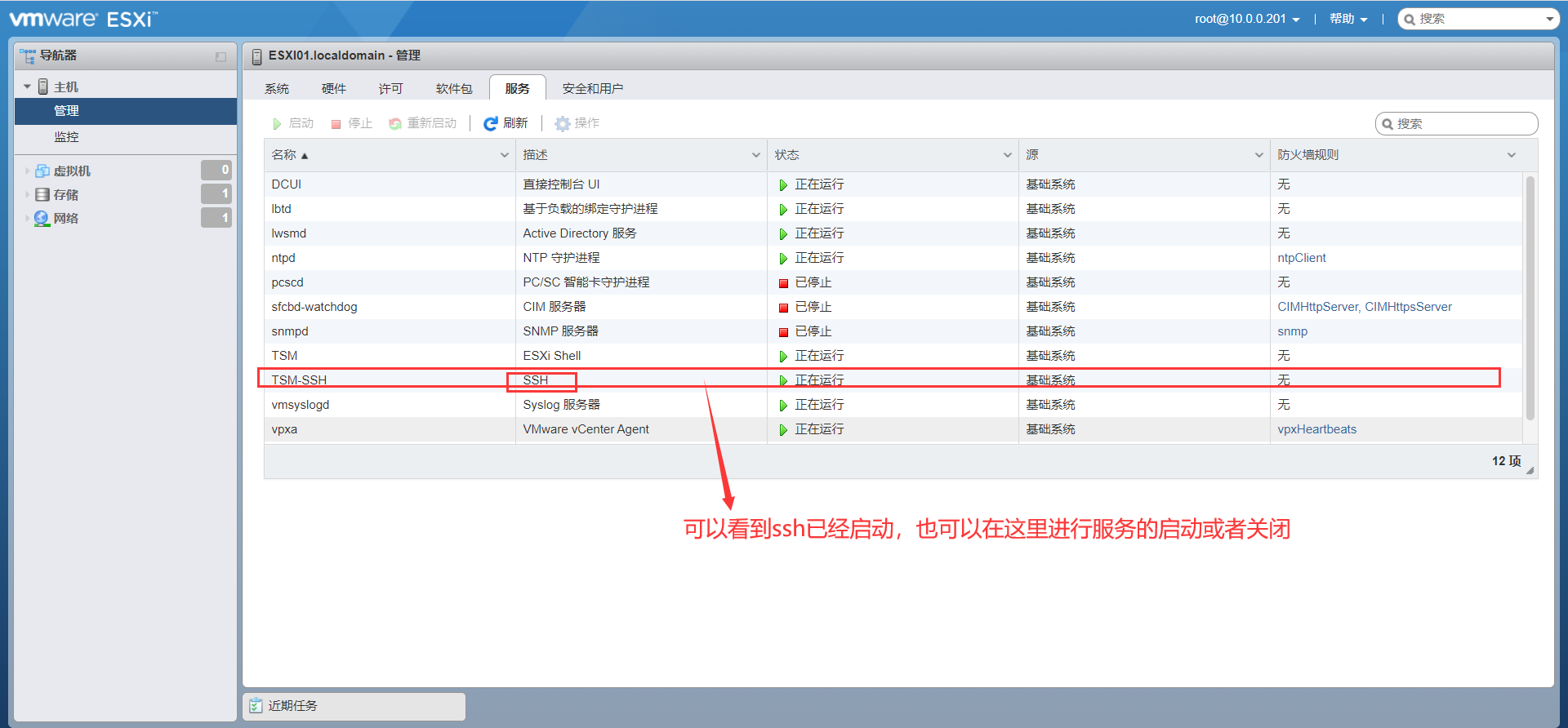1568x728 pixels.
Task: Open the ntpClient firewall rule link
Action: coord(1302,258)
